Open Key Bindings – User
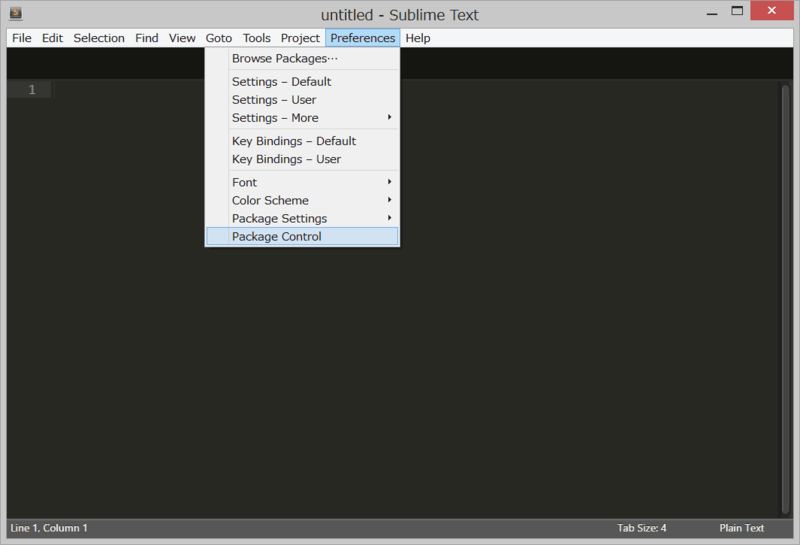 tap(302, 159)
